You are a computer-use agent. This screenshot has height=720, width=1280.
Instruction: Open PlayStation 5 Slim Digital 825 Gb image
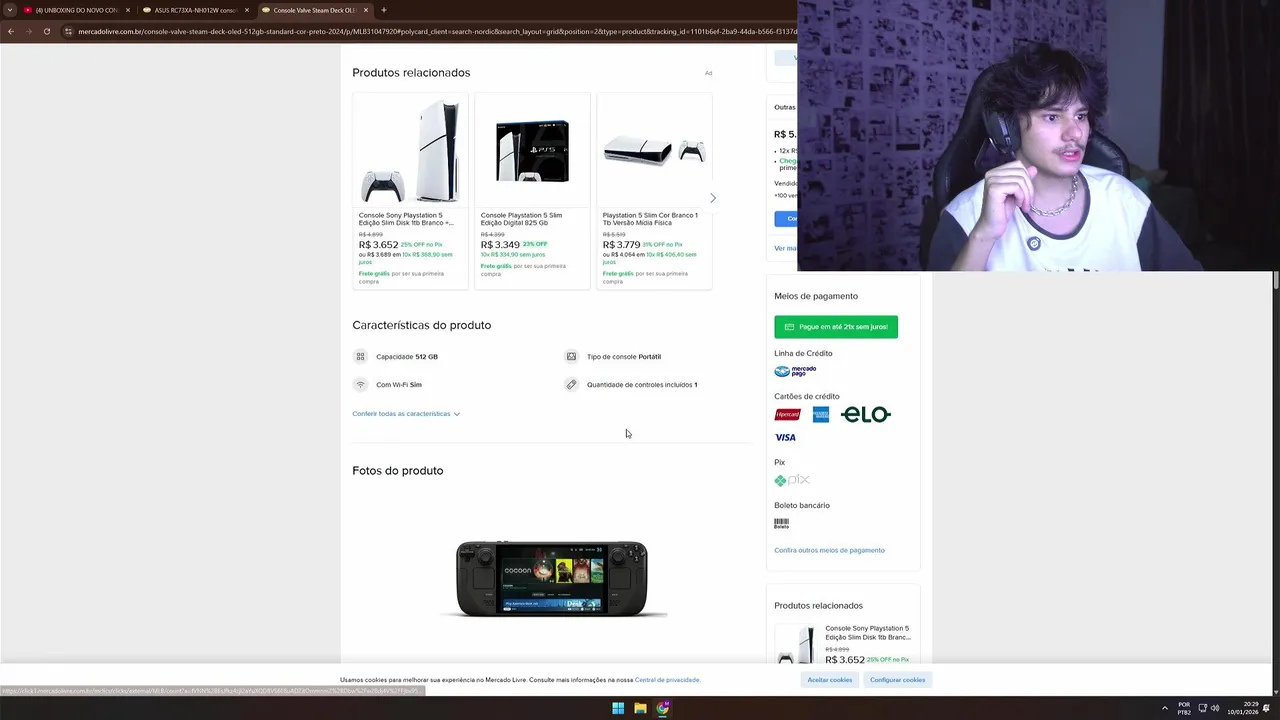[x=532, y=150]
